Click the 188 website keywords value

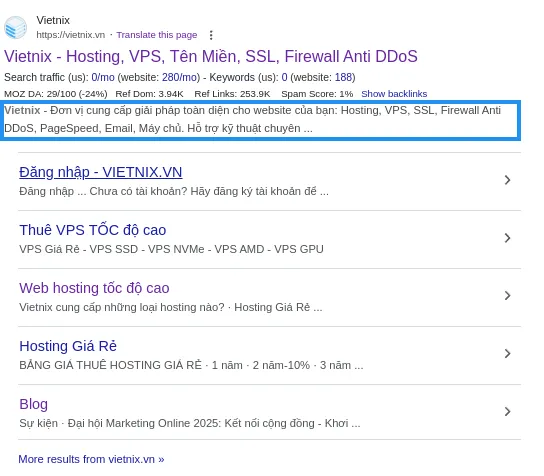coord(343,77)
